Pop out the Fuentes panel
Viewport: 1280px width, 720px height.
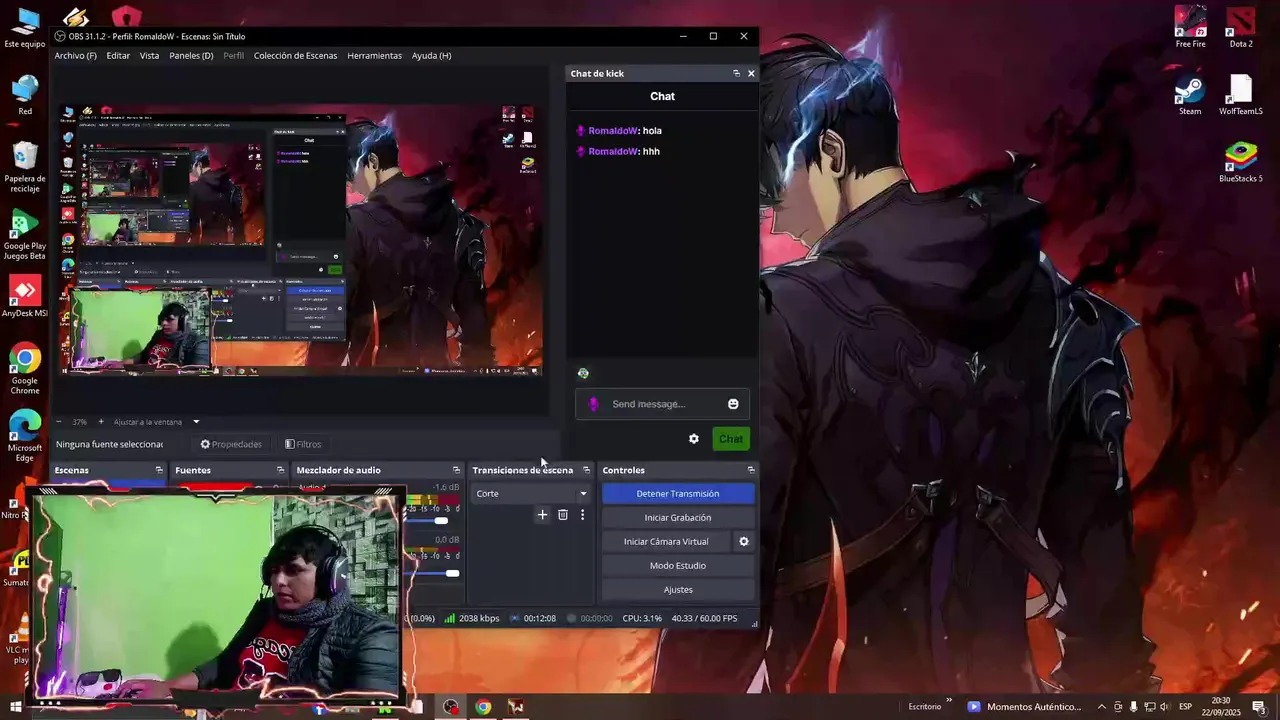click(x=280, y=470)
